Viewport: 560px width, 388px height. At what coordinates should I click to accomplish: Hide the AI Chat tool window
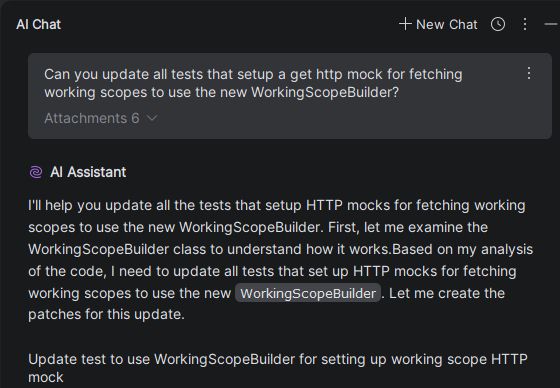click(x=552, y=24)
